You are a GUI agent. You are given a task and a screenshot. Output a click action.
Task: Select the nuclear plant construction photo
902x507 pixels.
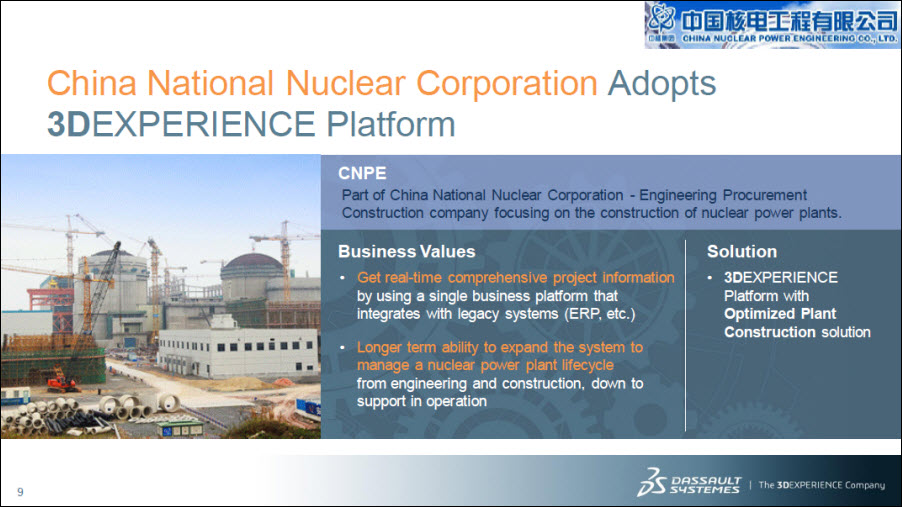tap(161, 296)
